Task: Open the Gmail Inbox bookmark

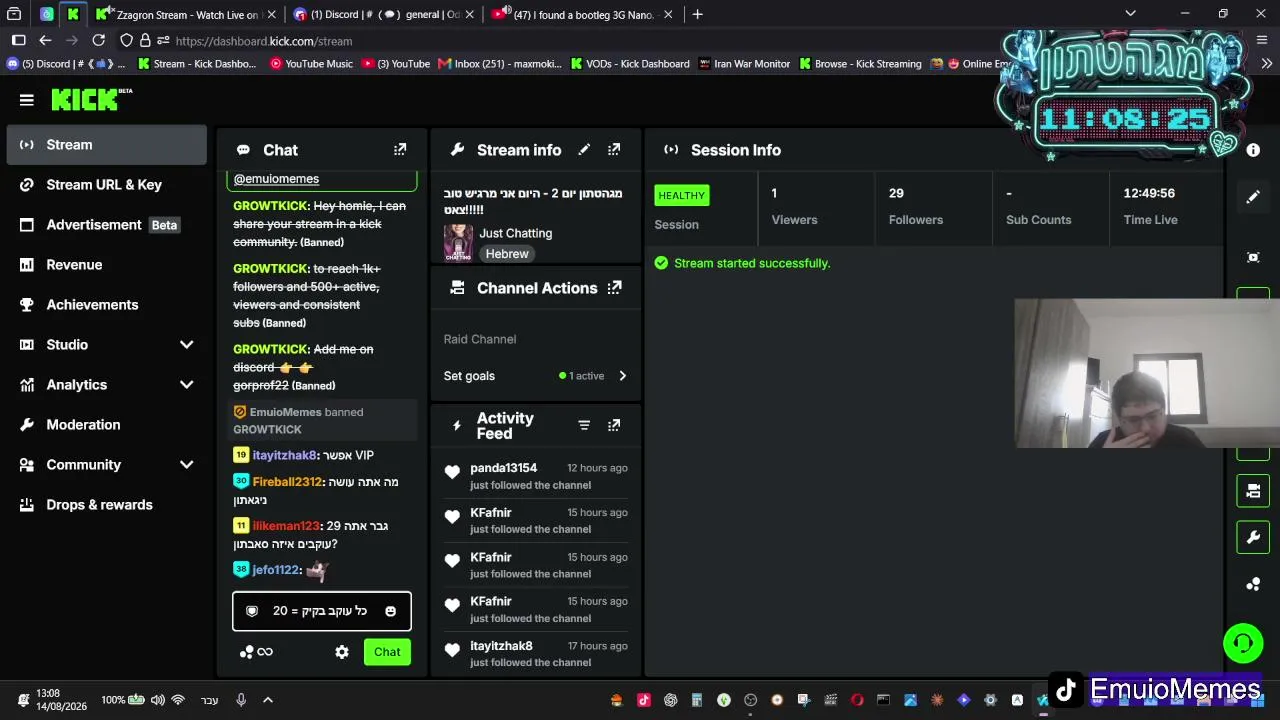Action: pyautogui.click(x=500, y=64)
